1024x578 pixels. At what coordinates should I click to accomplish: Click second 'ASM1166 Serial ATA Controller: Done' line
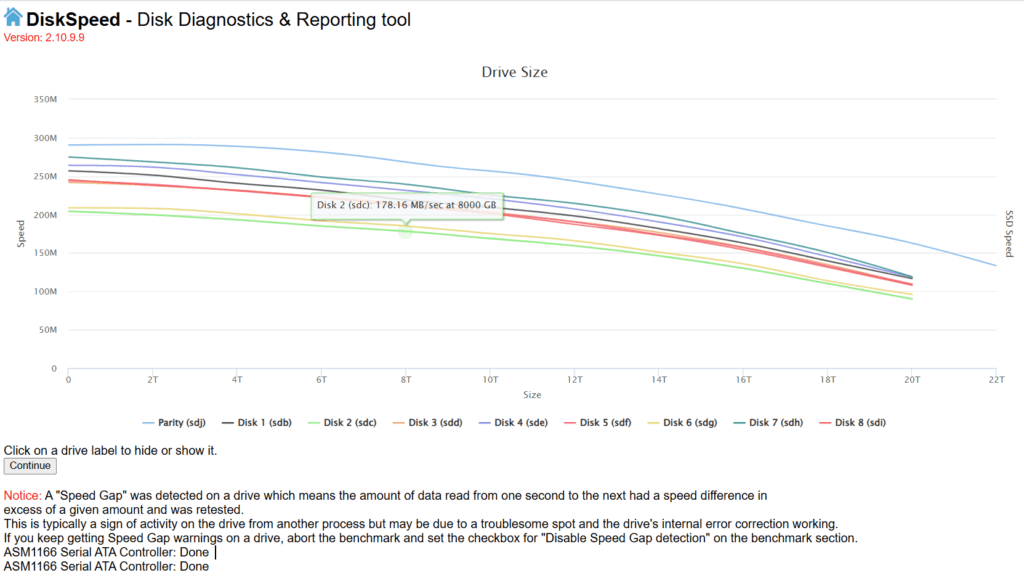click(x=106, y=566)
